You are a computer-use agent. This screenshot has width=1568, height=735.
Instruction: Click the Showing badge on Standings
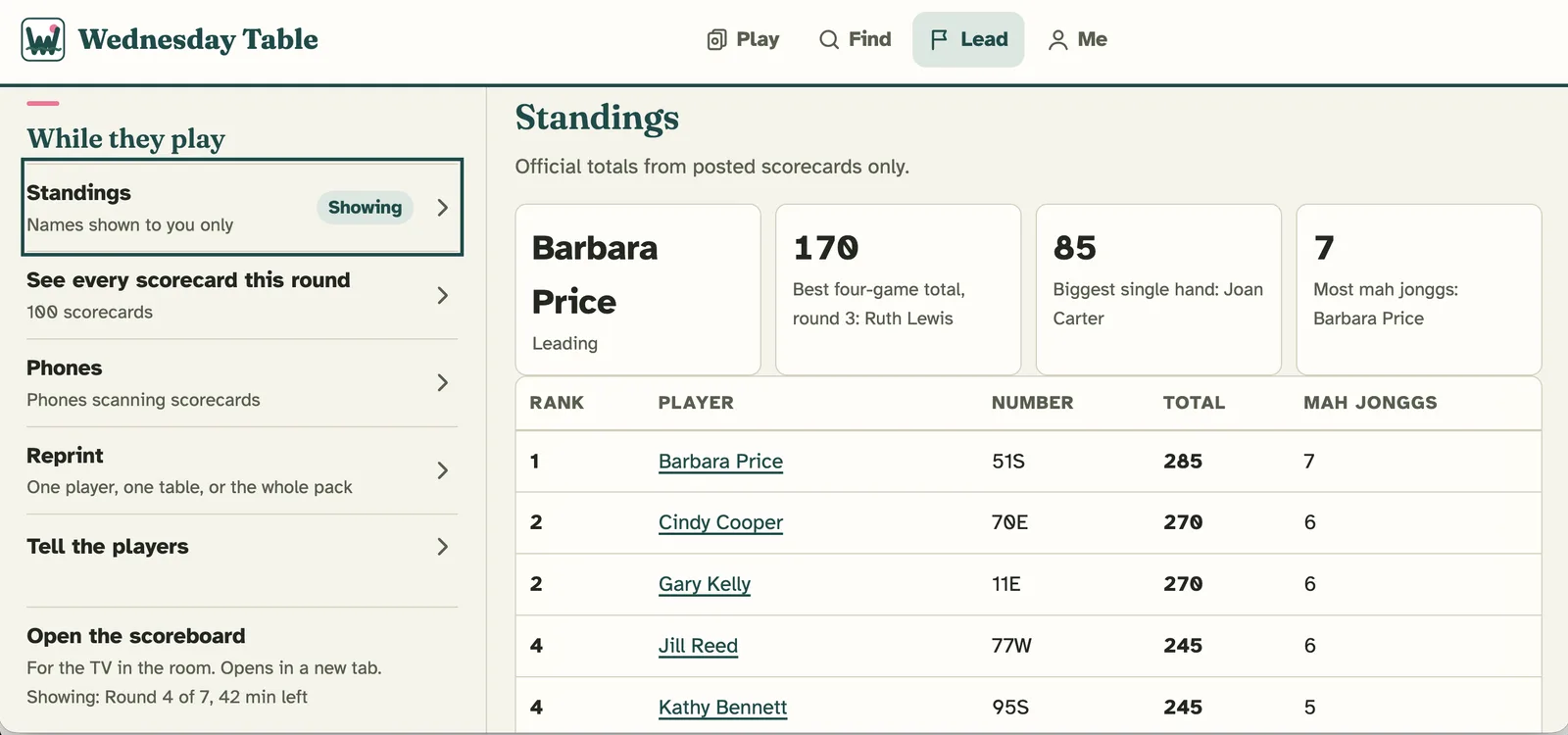click(x=365, y=207)
